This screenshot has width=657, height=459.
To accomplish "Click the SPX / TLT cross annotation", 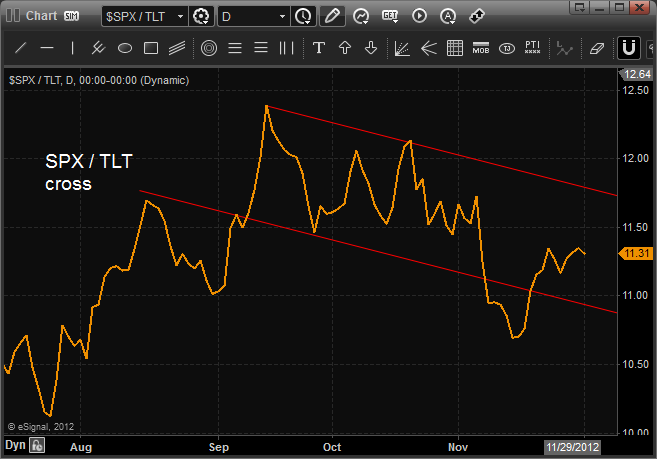I will pyautogui.click(x=89, y=172).
